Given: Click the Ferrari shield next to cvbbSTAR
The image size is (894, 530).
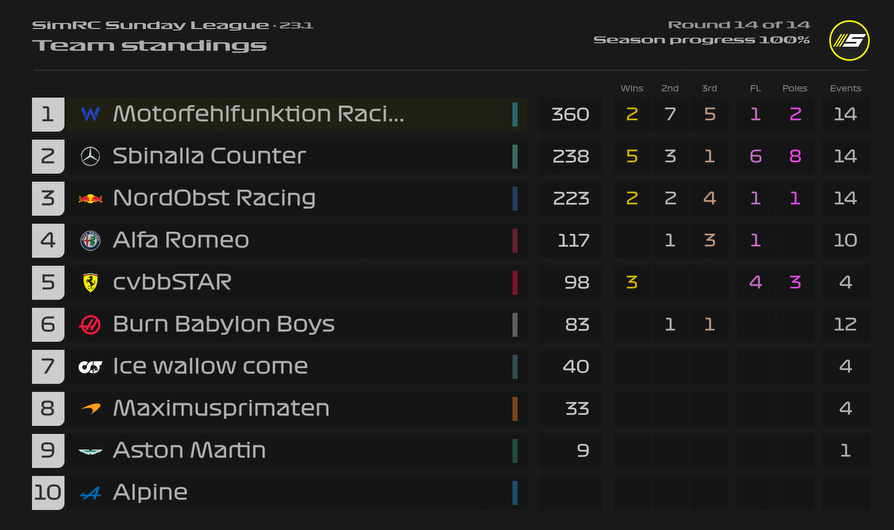Looking at the screenshot, I should pos(90,282).
